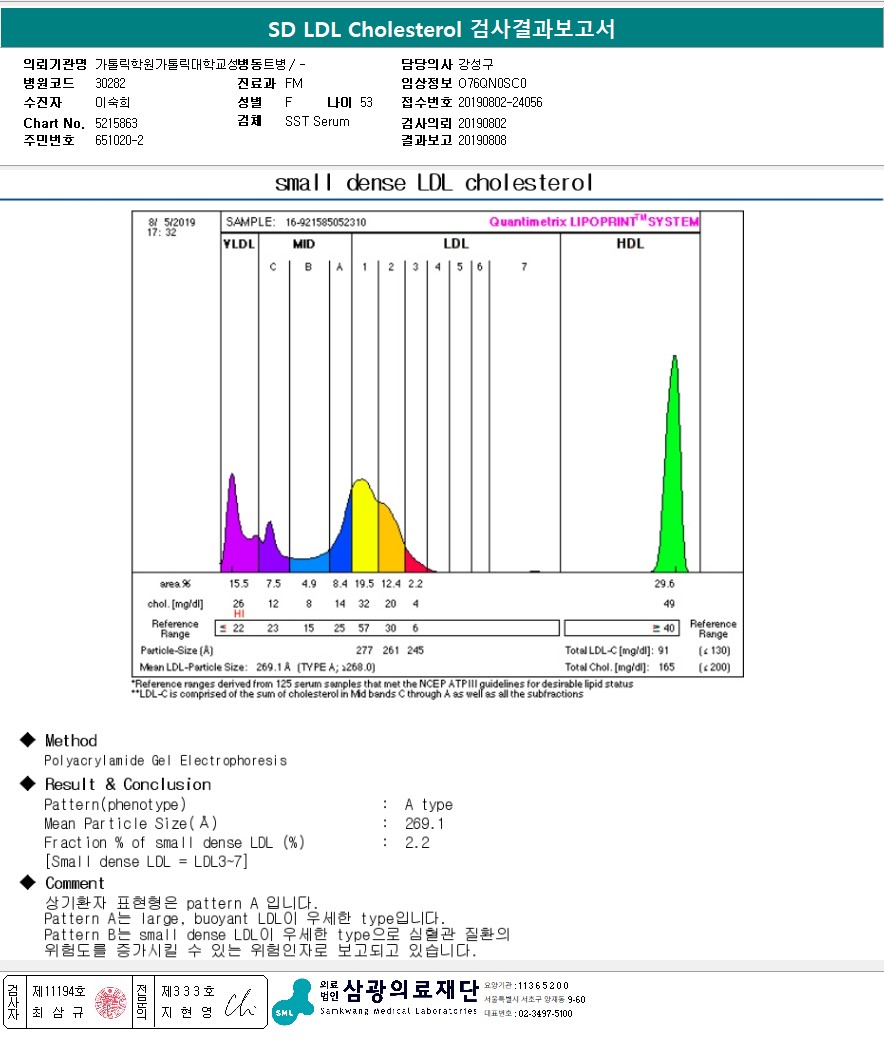This screenshot has height=1040, width=884.
Task: Click the institution number '11365200'
Action: pyautogui.click(x=543, y=986)
